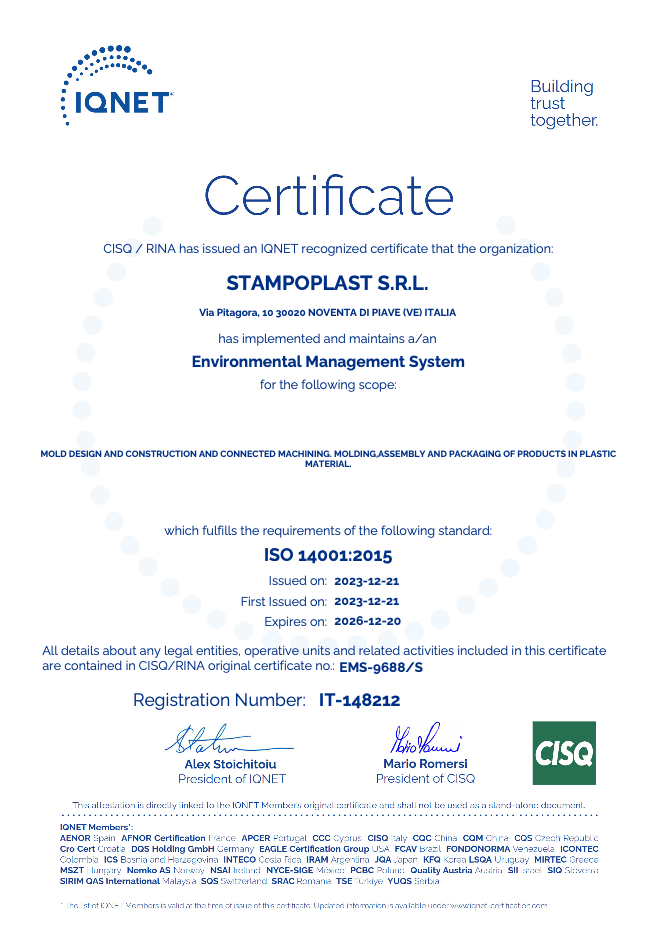Click the DQS Holding GmbH member entry
Viewport: 646px width, 938px height.
click(x=193, y=849)
